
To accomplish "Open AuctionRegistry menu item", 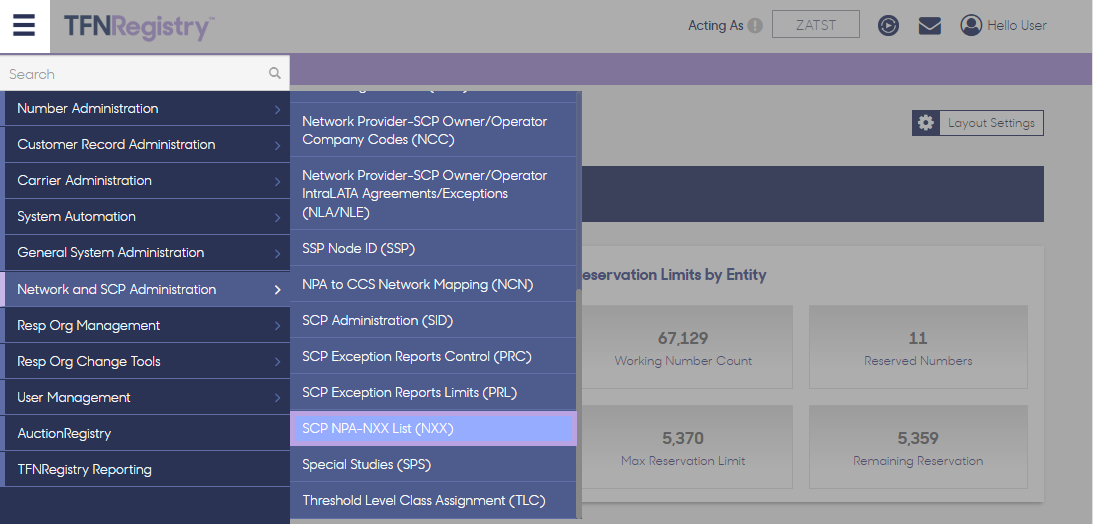I will (145, 433).
